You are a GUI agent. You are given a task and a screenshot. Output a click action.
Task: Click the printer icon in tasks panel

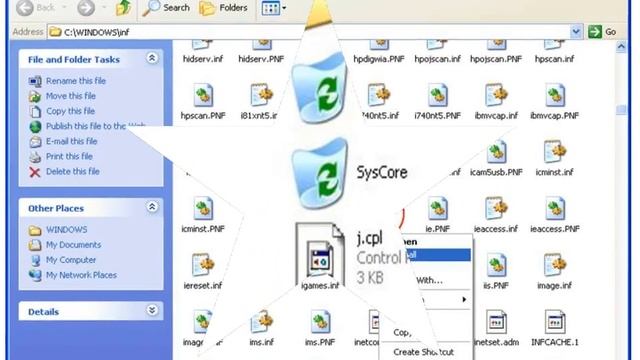point(35,157)
